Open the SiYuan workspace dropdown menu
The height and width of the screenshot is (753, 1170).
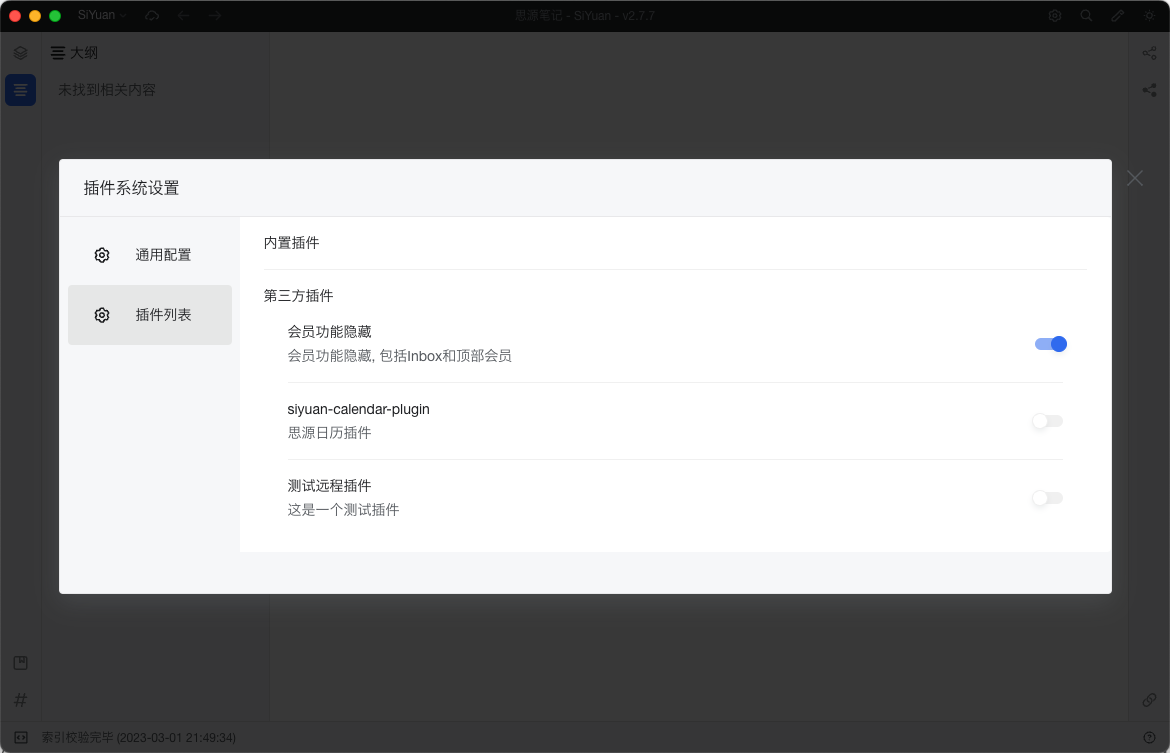coord(102,16)
